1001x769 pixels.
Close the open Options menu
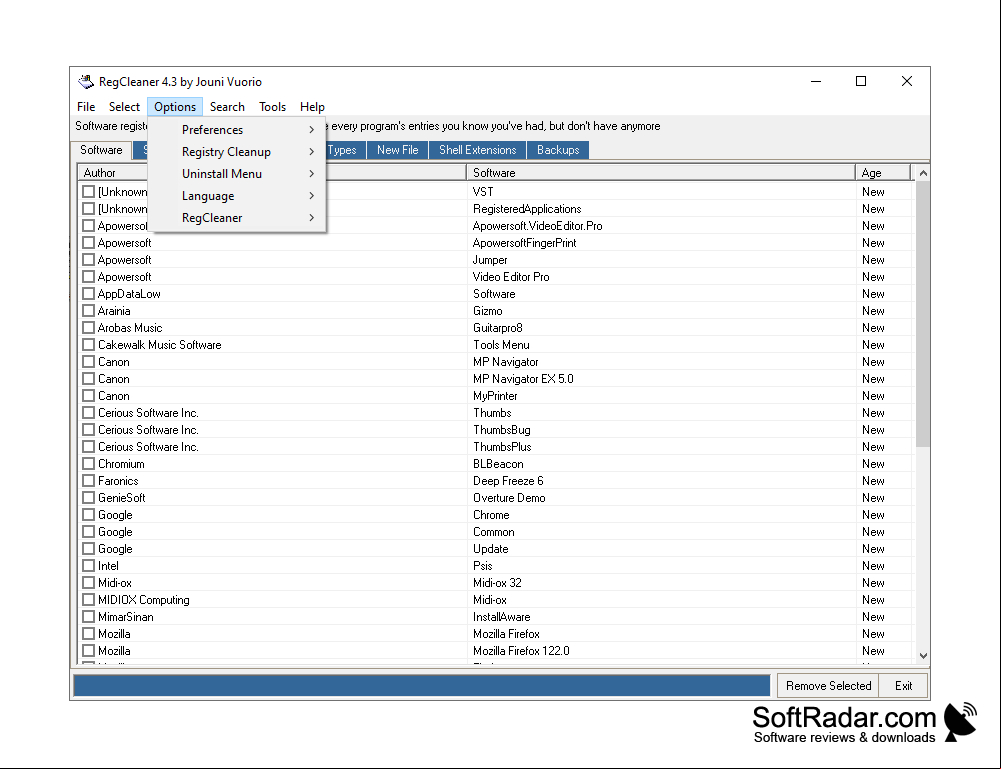point(175,107)
